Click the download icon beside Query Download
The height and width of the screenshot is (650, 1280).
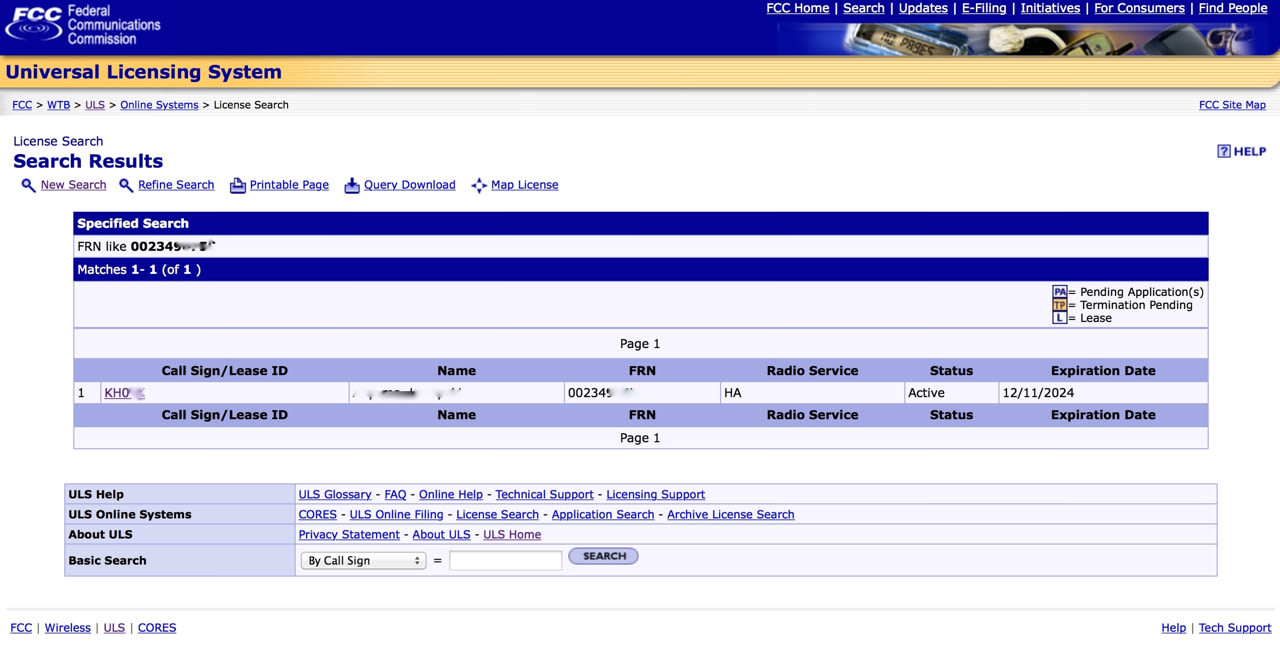[352, 186]
